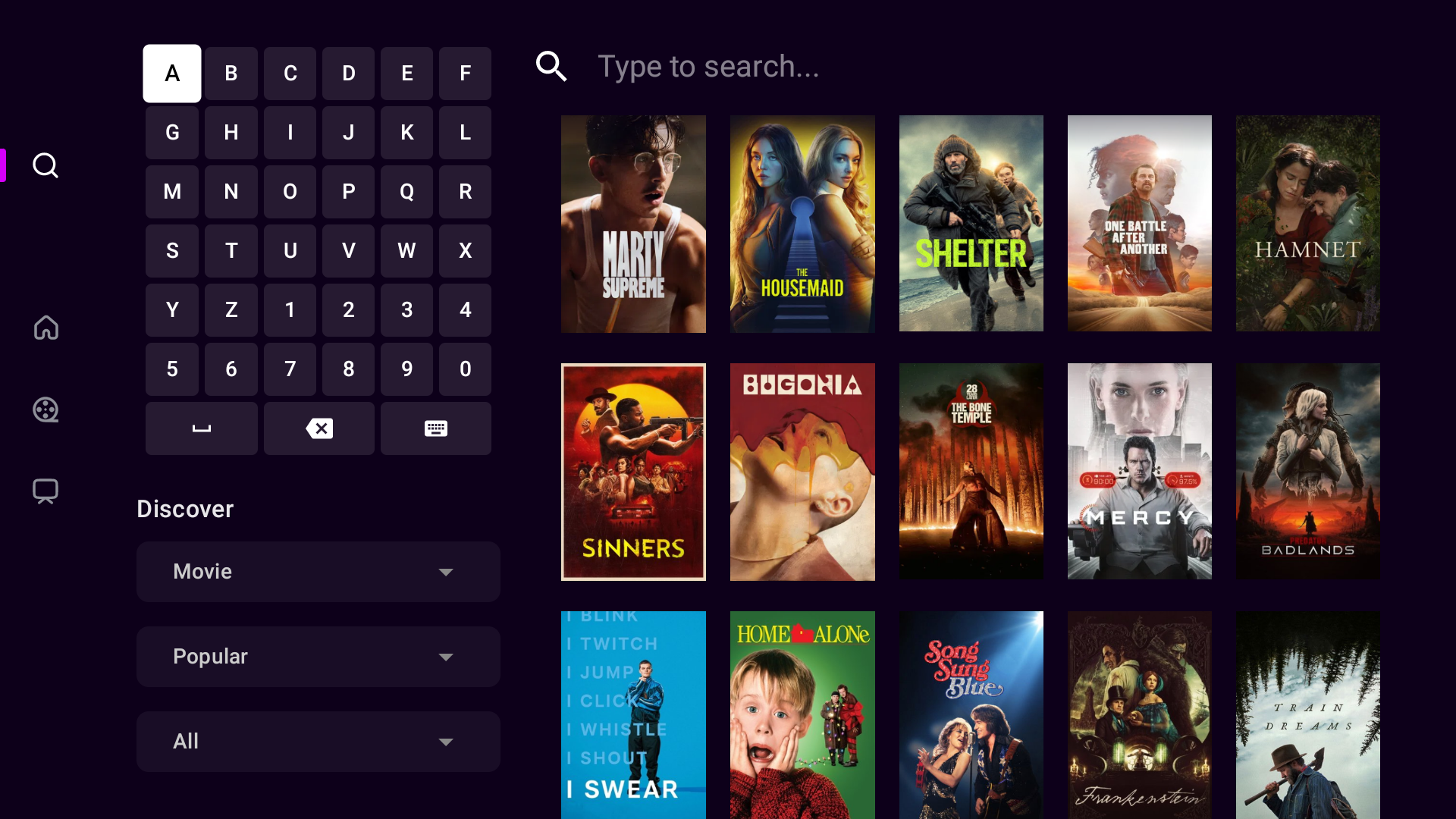Open the Popular sorting dropdown
The width and height of the screenshot is (1456, 819).
318,657
